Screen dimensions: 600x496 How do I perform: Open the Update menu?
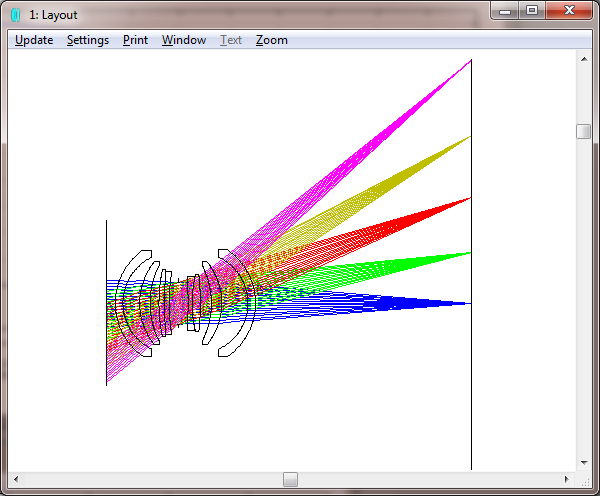(x=34, y=40)
